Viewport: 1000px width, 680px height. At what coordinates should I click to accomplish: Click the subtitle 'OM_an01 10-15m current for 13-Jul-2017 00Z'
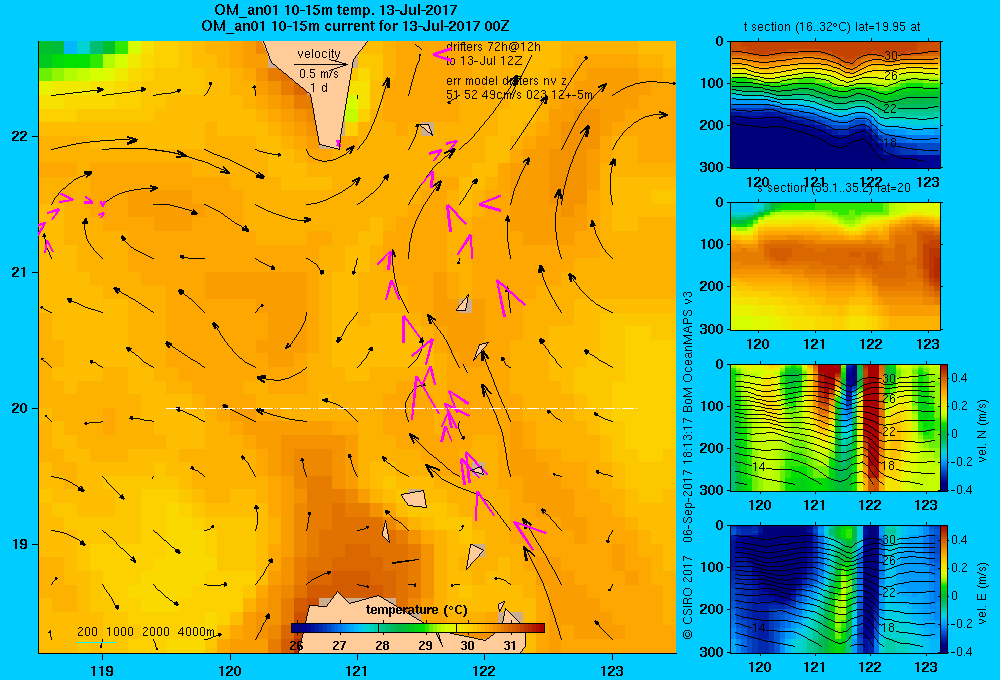pos(355,26)
